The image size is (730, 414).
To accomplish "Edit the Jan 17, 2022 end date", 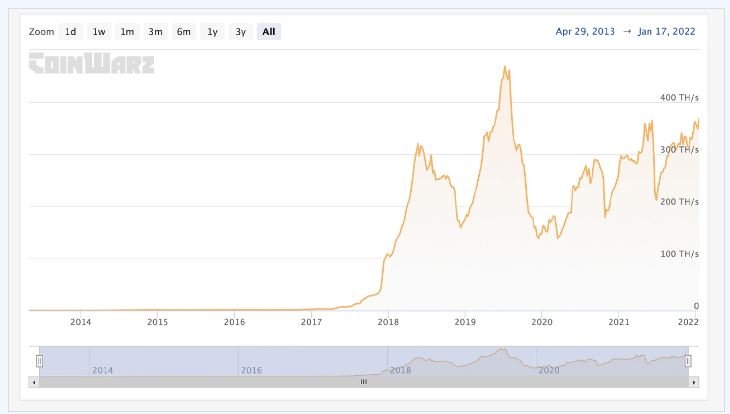I will [x=666, y=32].
